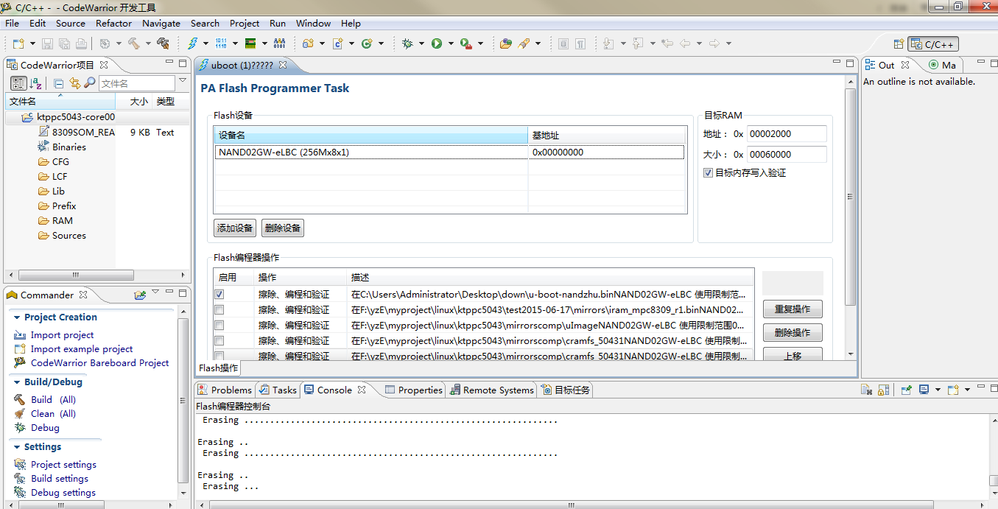This screenshot has height=509, width=998.
Task: Click the console Display Selected Console icon
Action: coord(924,390)
